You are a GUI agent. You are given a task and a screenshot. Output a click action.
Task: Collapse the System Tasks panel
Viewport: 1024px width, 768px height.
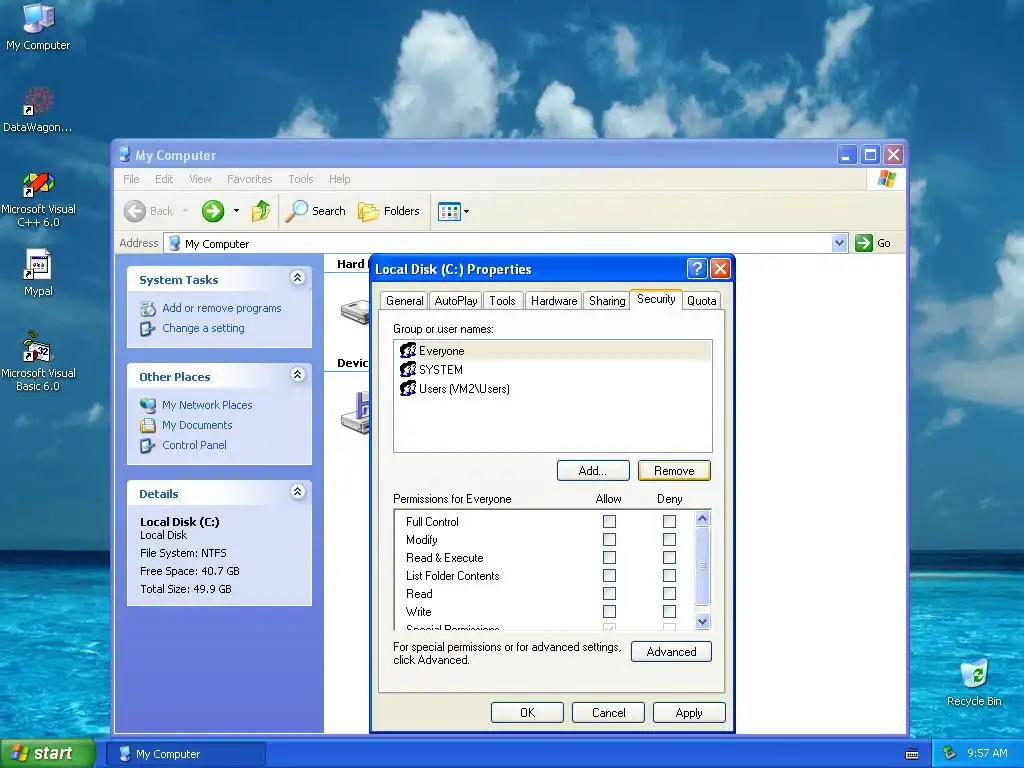[x=297, y=278]
